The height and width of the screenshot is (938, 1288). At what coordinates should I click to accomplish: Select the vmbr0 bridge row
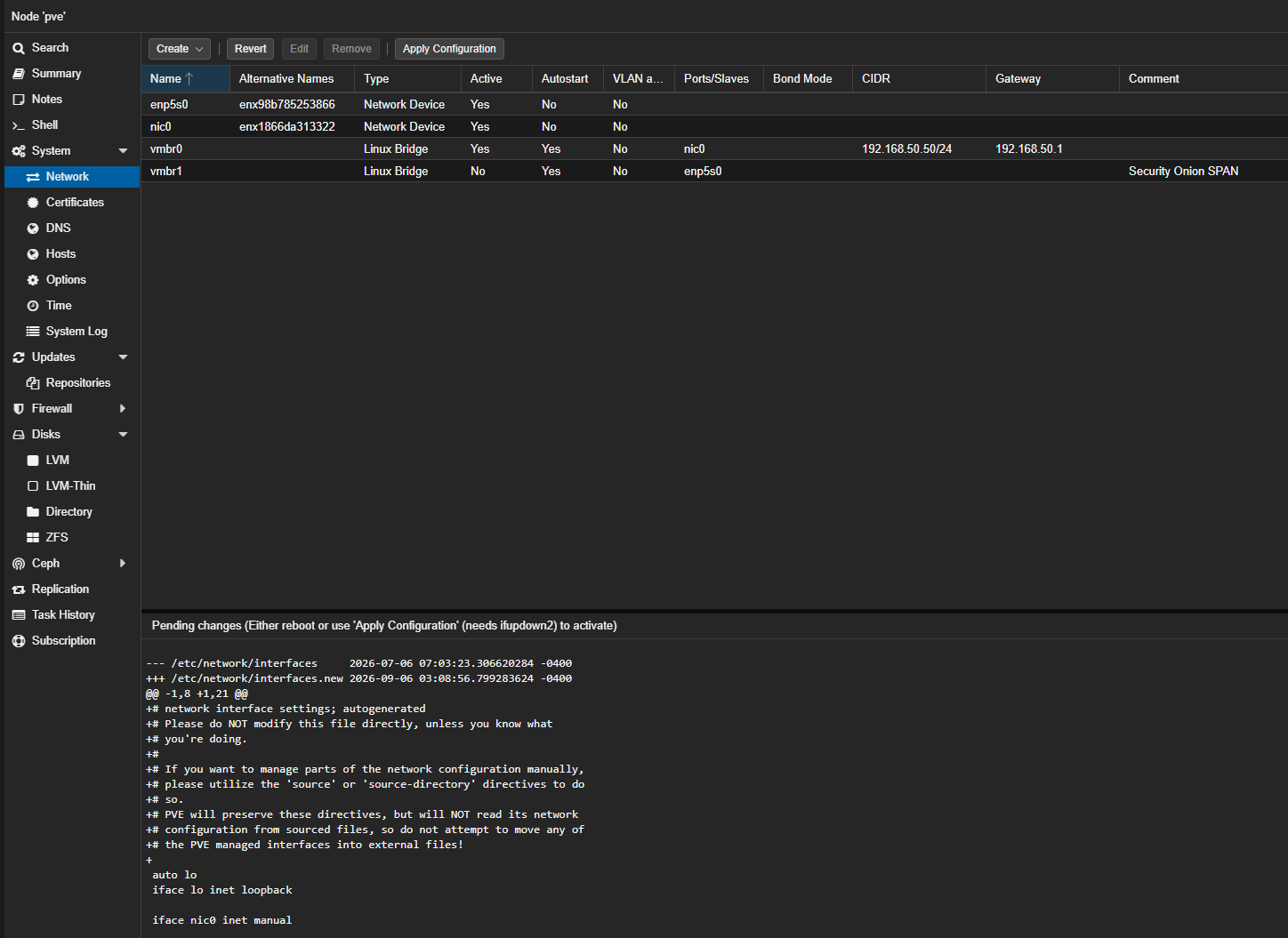tap(714, 149)
